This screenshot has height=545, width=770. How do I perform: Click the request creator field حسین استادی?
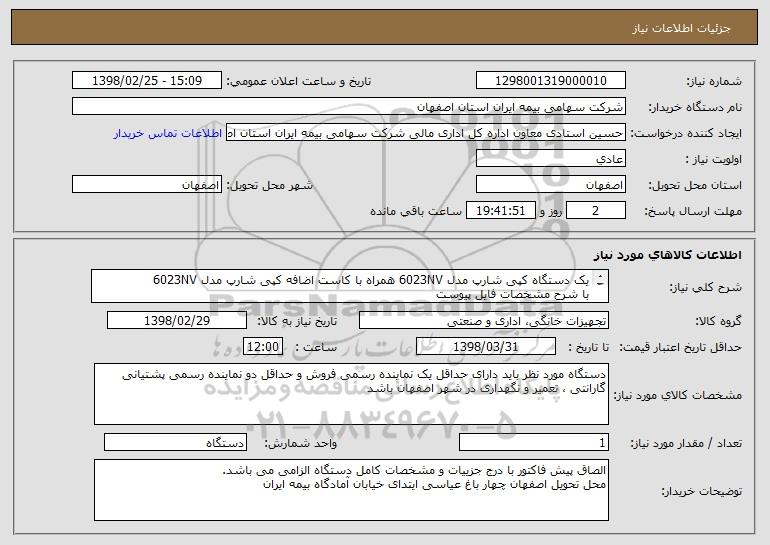tap(426, 133)
